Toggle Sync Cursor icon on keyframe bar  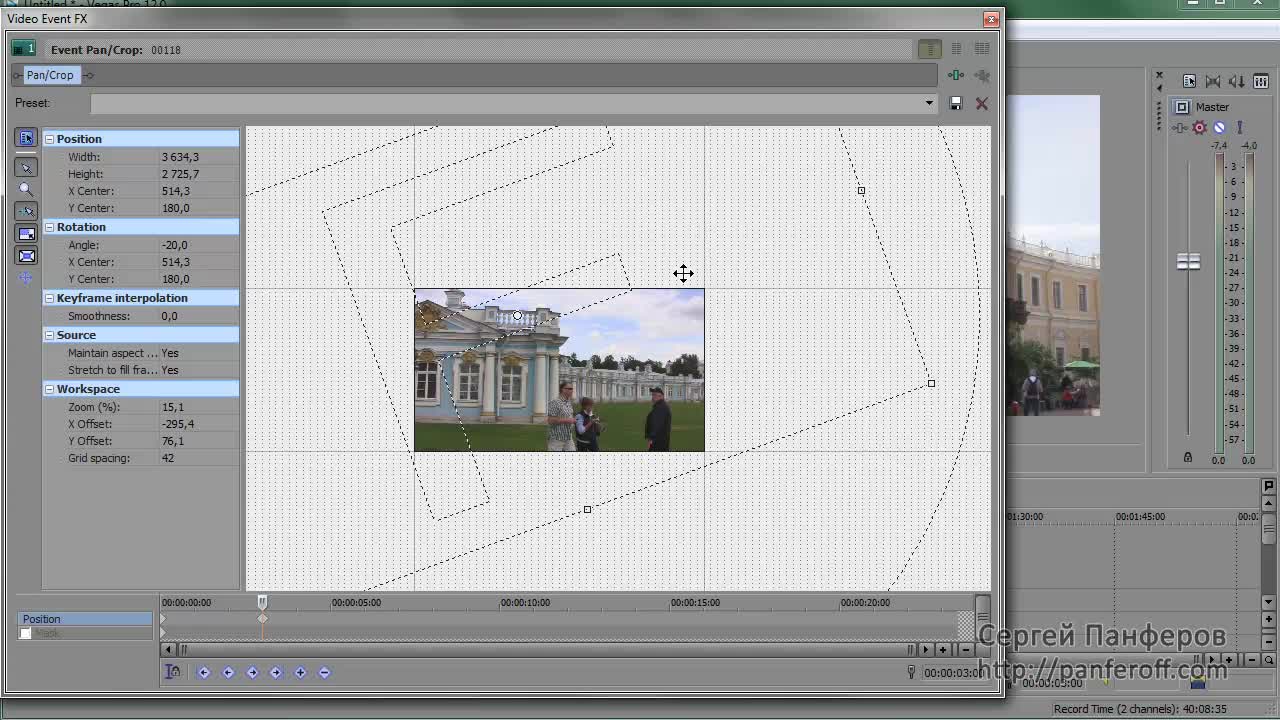coord(173,672)
